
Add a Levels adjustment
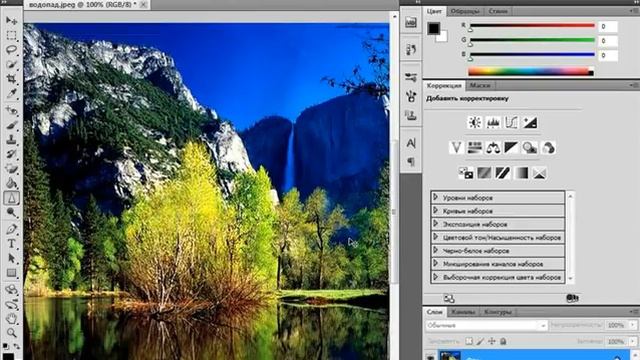493,122
